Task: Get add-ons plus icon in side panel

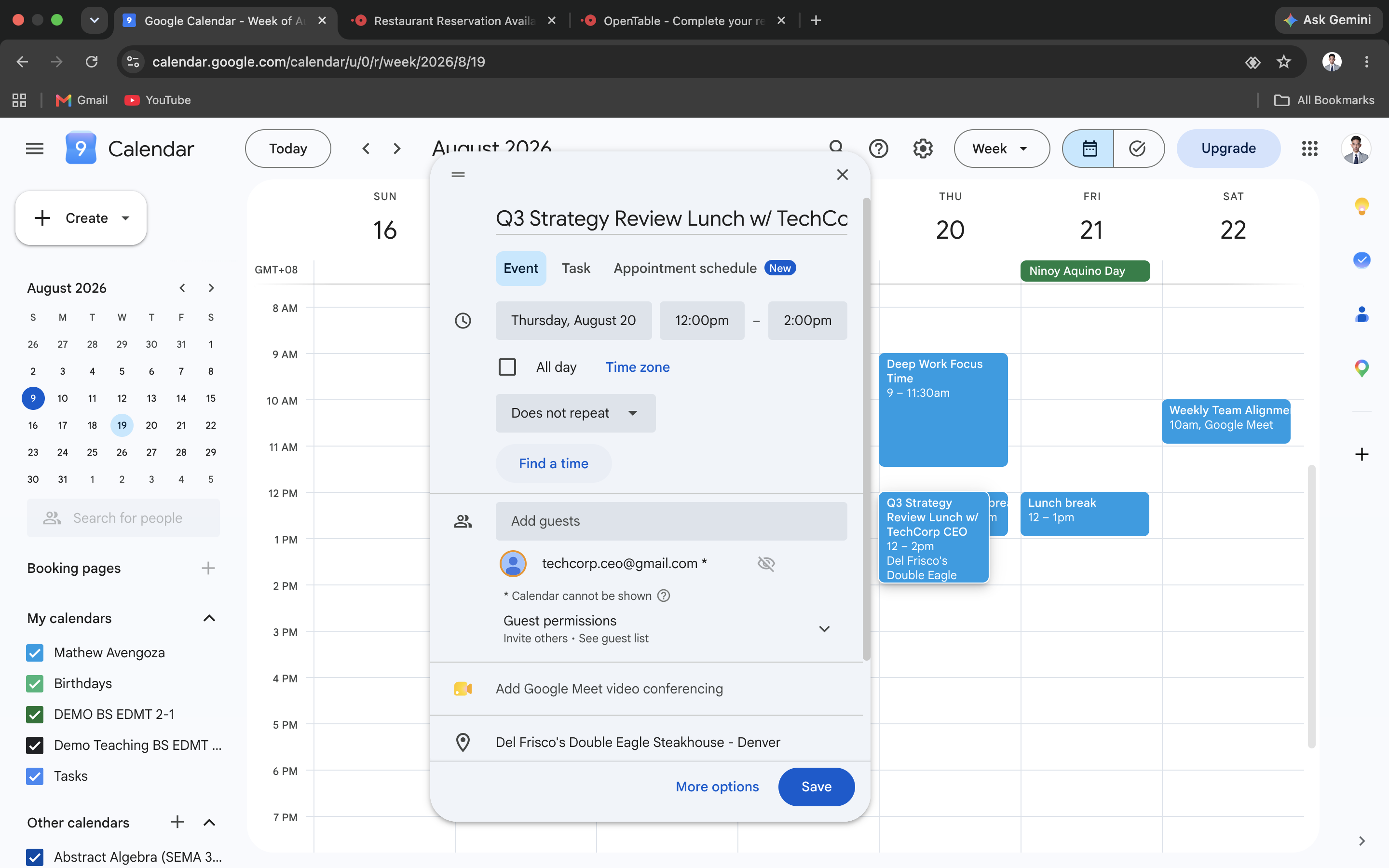Action: pyautogui.click(x=1362, y=455)
